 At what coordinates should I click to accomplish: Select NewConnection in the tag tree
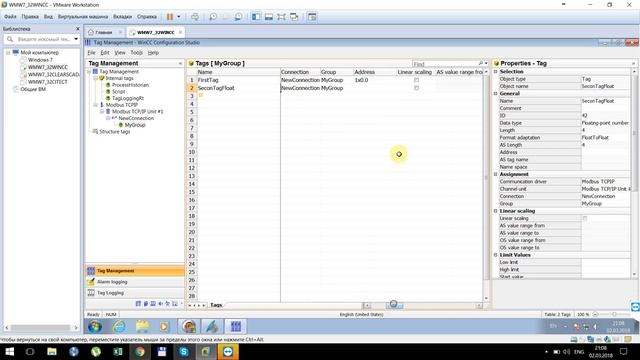coord(136,118)
